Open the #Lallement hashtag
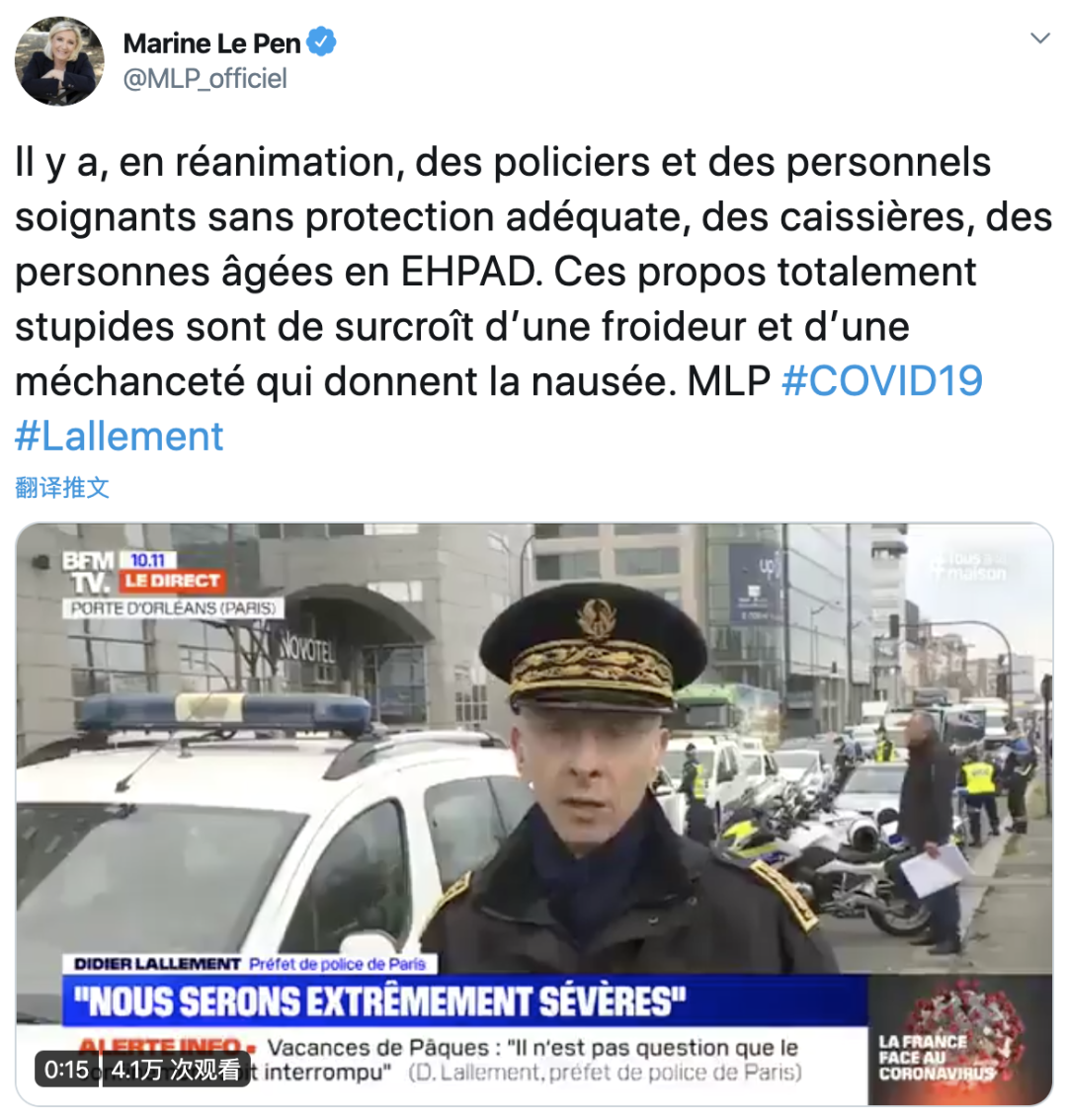This screenshot has width=1067, height=1120. coord(120,436)
